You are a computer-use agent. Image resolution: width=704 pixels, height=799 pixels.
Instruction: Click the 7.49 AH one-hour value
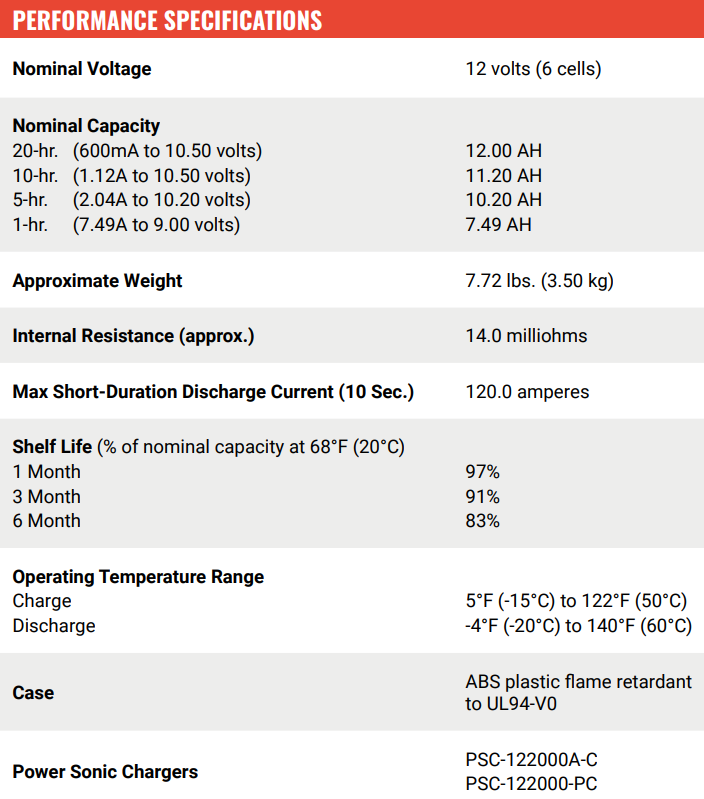click(498, 225)
